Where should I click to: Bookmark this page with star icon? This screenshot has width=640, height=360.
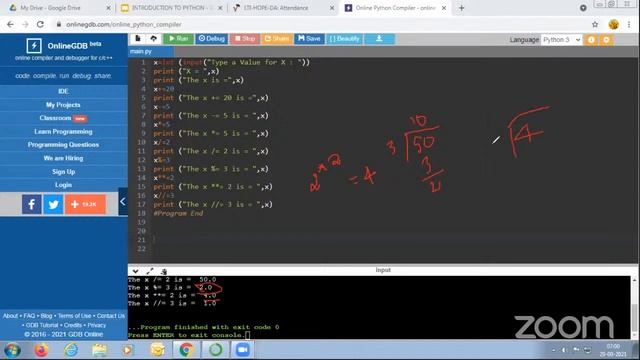click(595, 24)
